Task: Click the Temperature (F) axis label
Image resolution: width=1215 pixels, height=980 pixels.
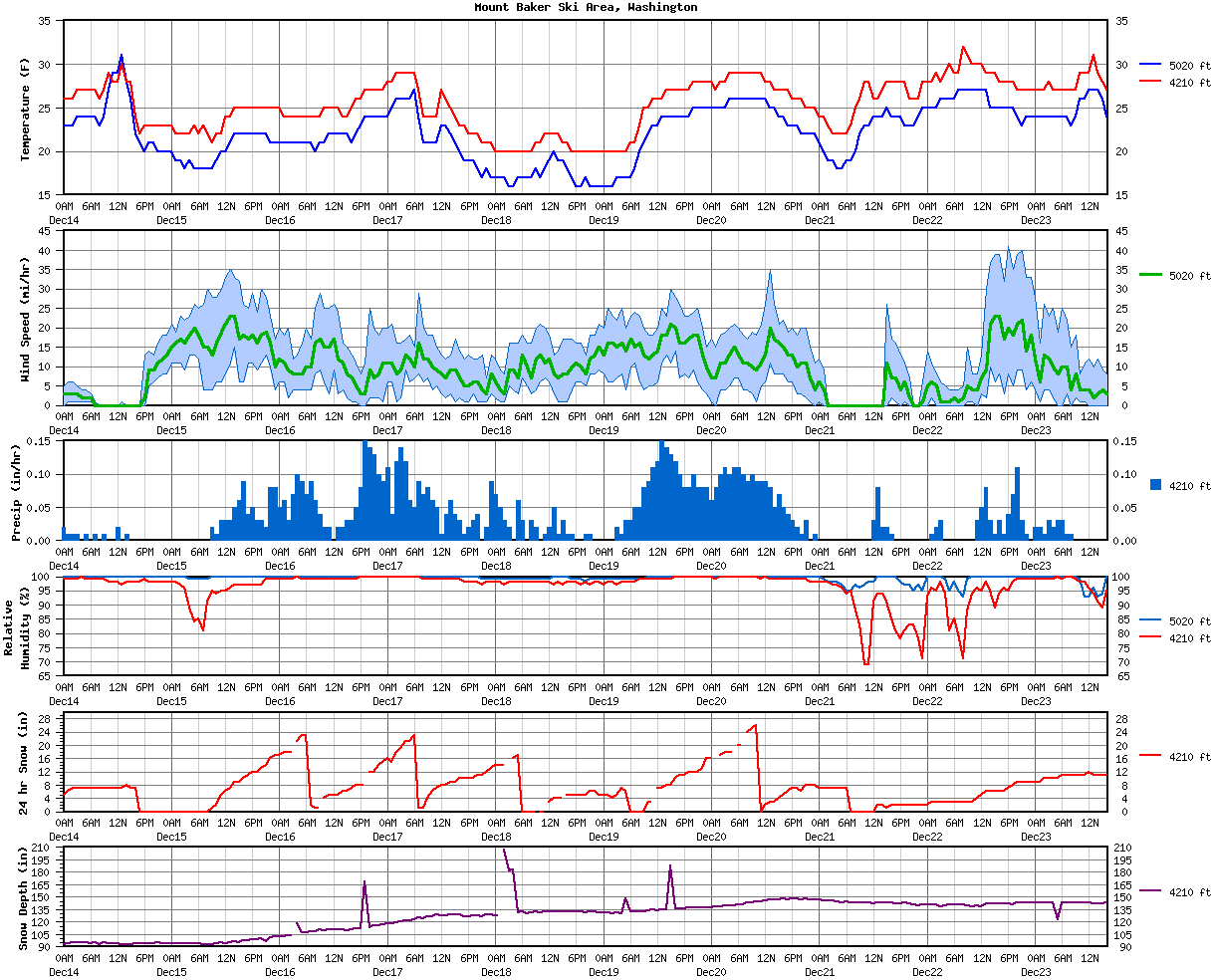Action: pos(26,108)
